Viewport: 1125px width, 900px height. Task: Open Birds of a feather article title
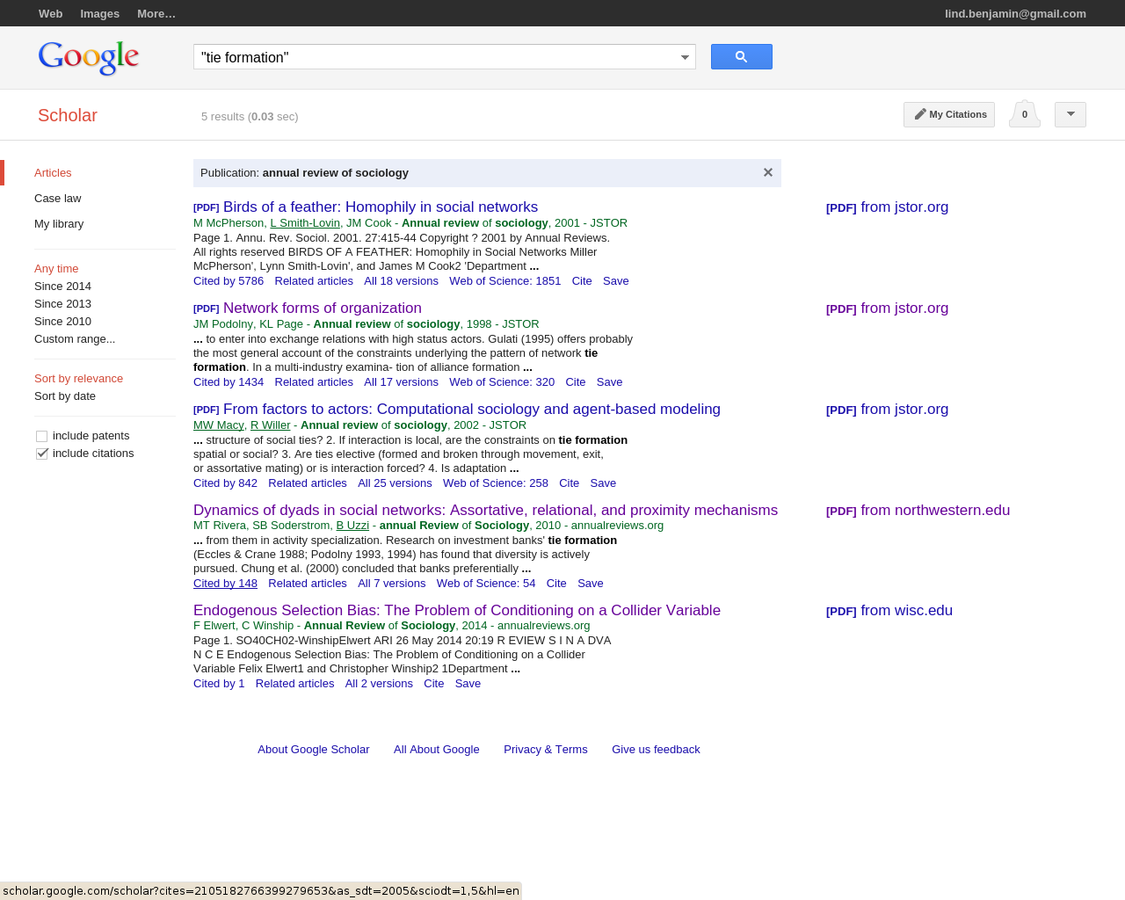click(x=380, y=207)
